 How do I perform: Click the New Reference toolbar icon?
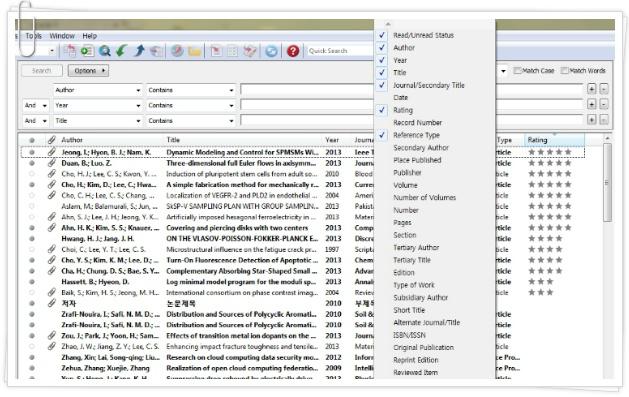click(x=87, y=51)
